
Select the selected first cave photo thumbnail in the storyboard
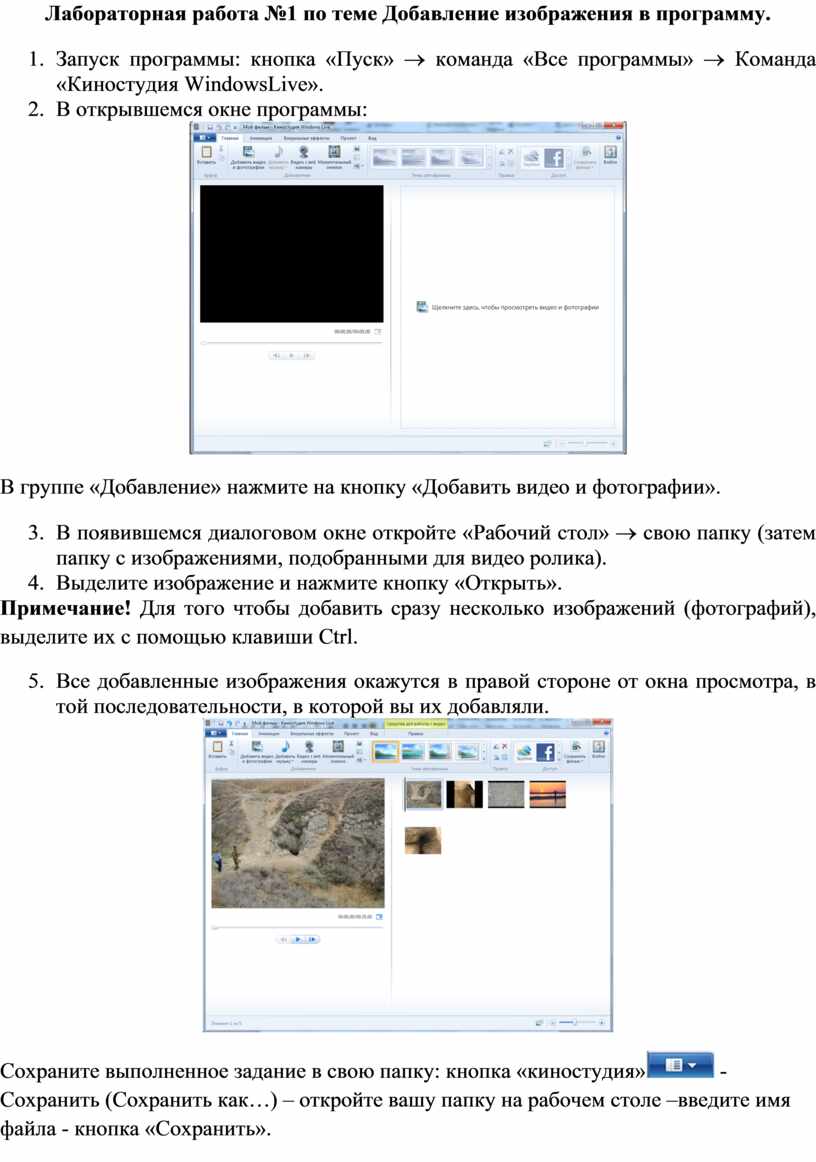click(x=423, y=794)
